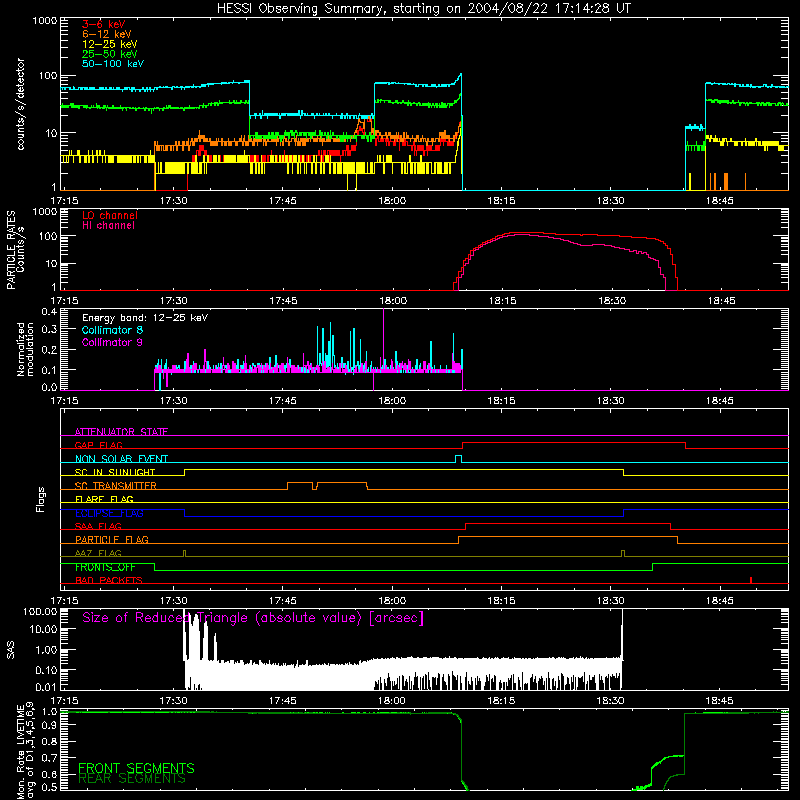Select the yellow '12-25 keV' legend label
This screenshot has width=800, height=800.
[x=110, y=44]
